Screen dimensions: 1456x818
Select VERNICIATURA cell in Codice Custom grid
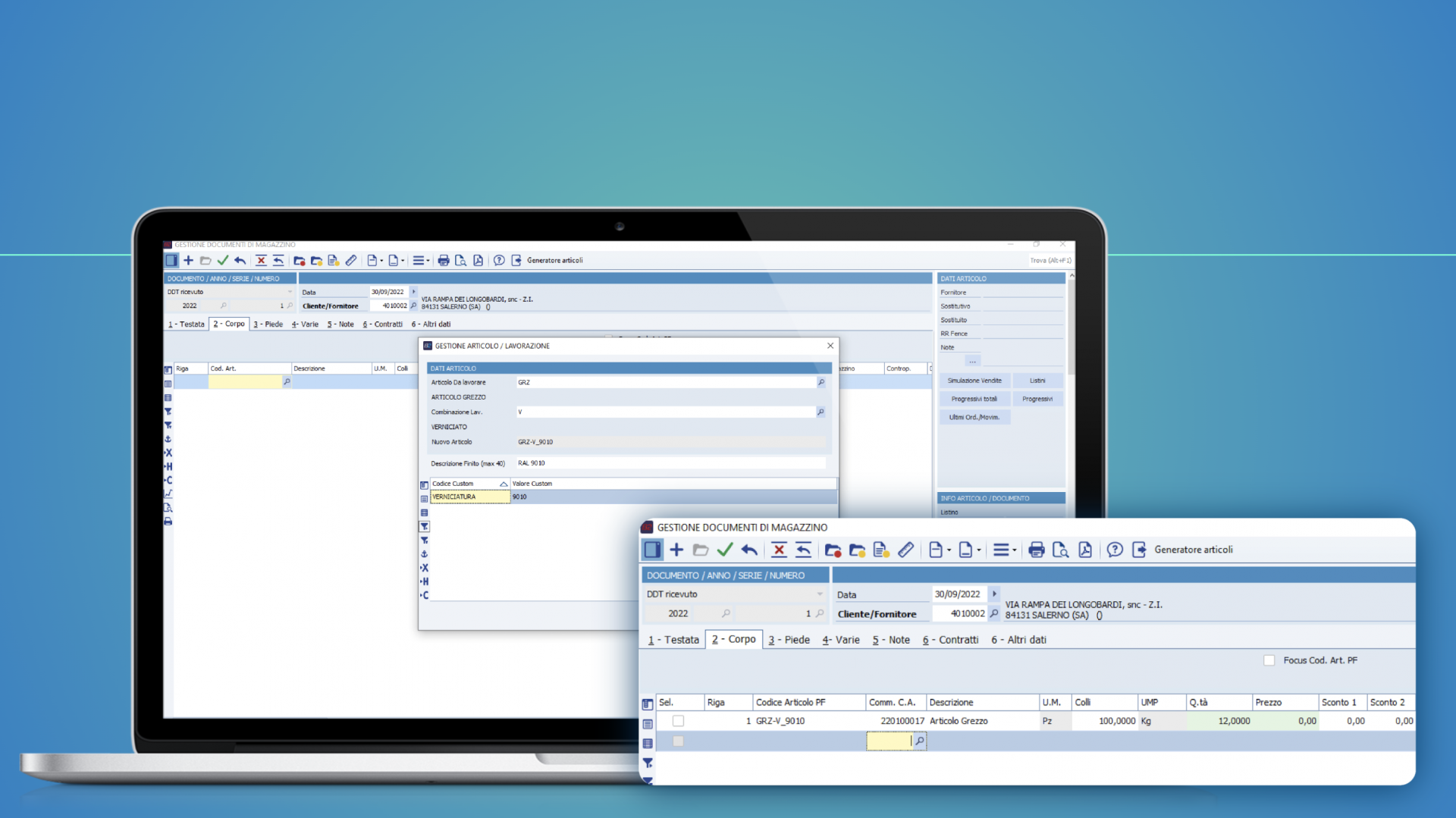470,497
